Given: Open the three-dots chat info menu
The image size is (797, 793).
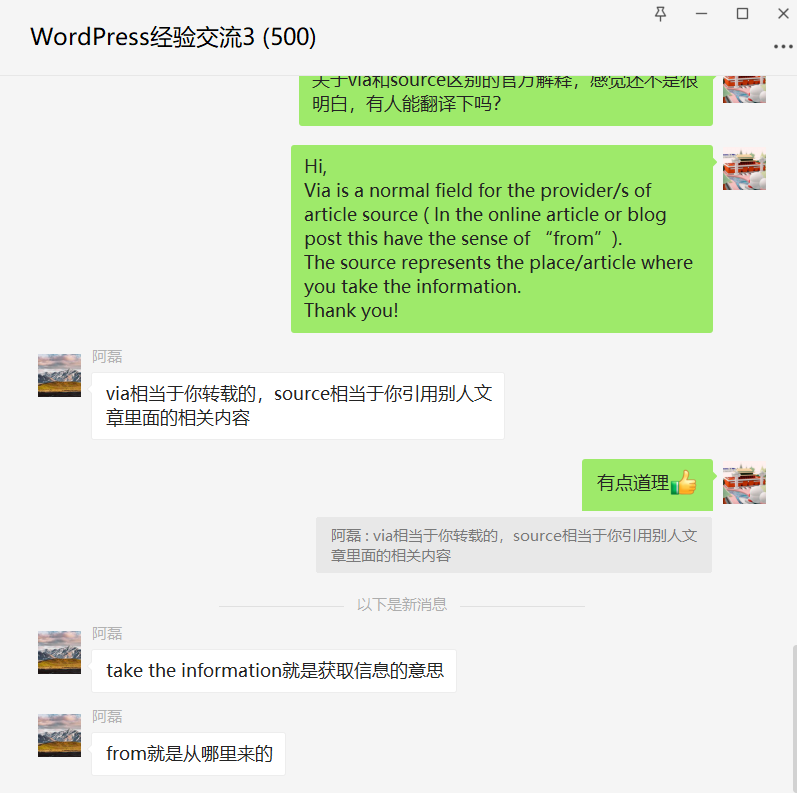Looking at the screenshot, I should [783, 47].
